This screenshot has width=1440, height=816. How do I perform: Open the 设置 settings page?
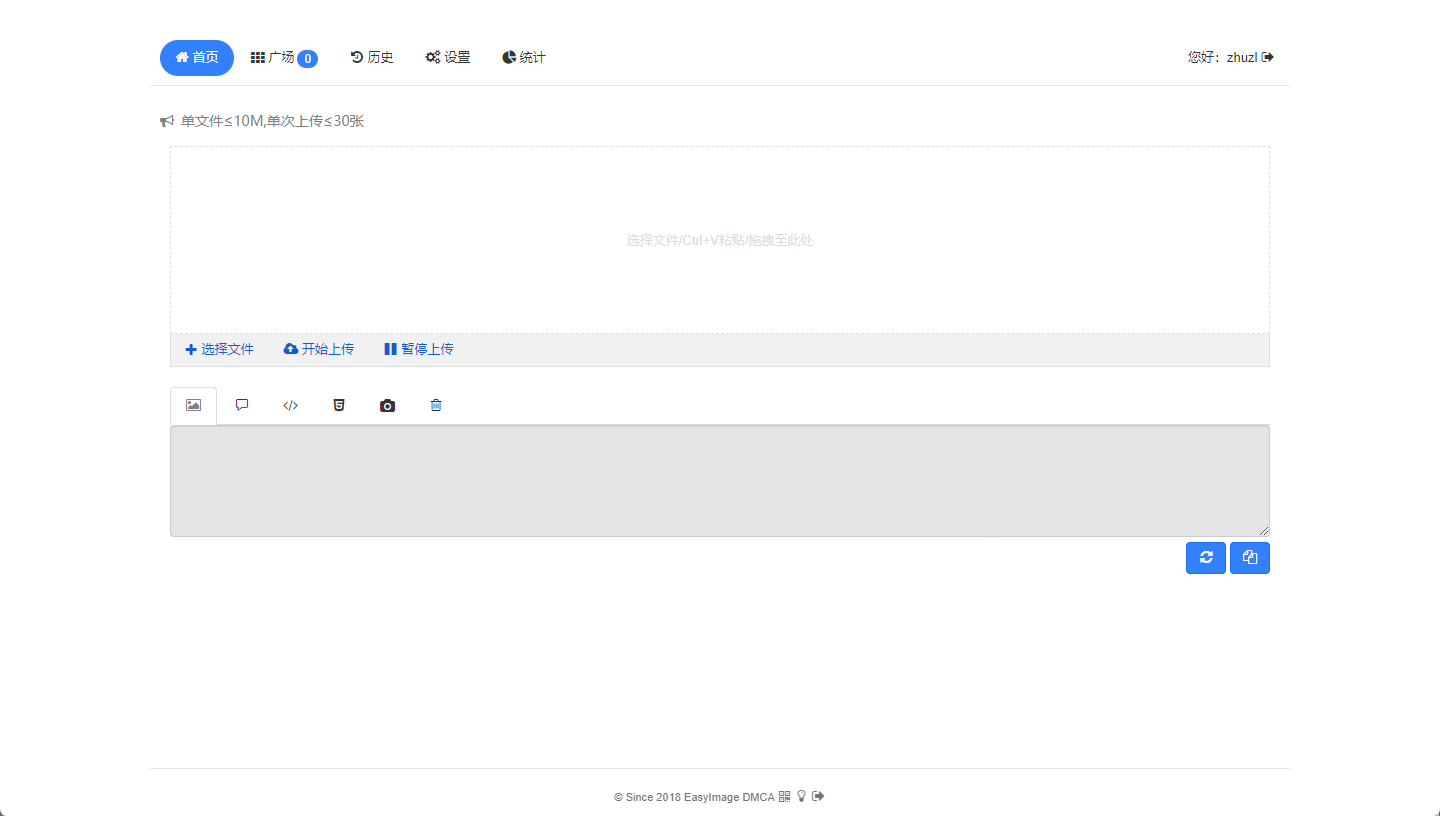point(448,58)
